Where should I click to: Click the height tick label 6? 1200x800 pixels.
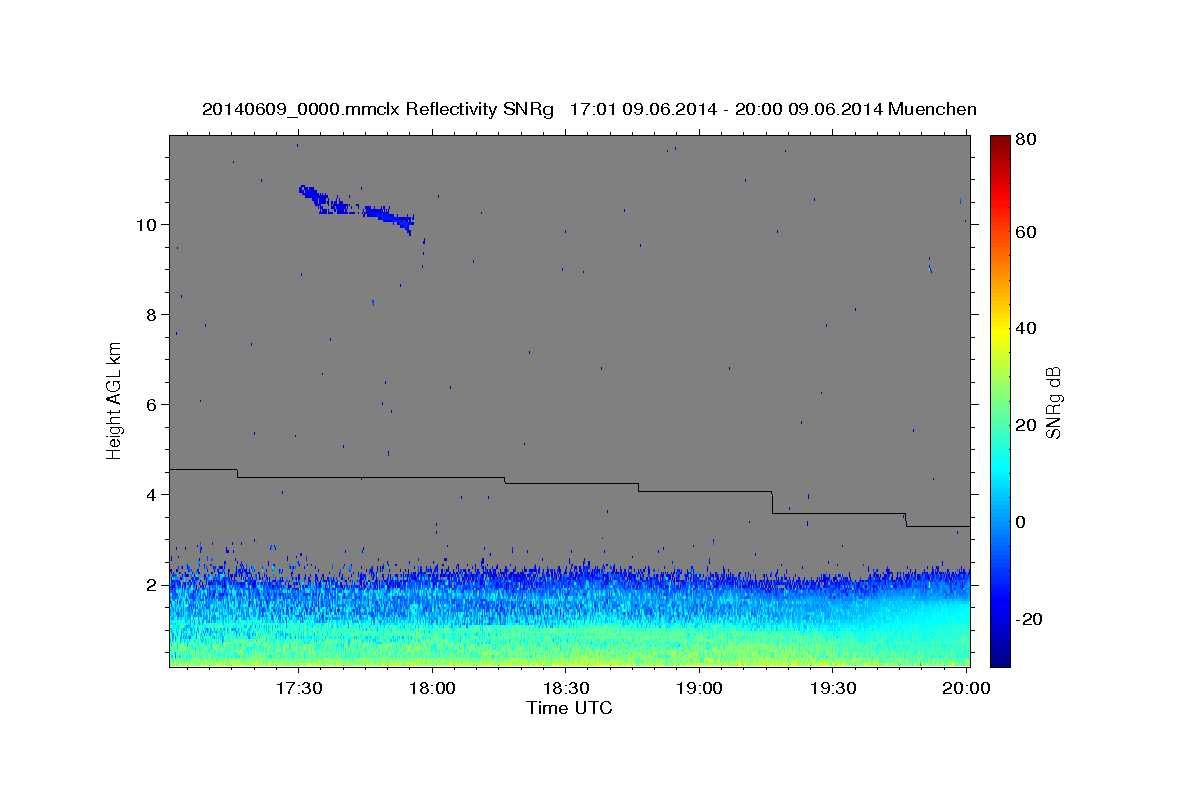click(150, 404)
